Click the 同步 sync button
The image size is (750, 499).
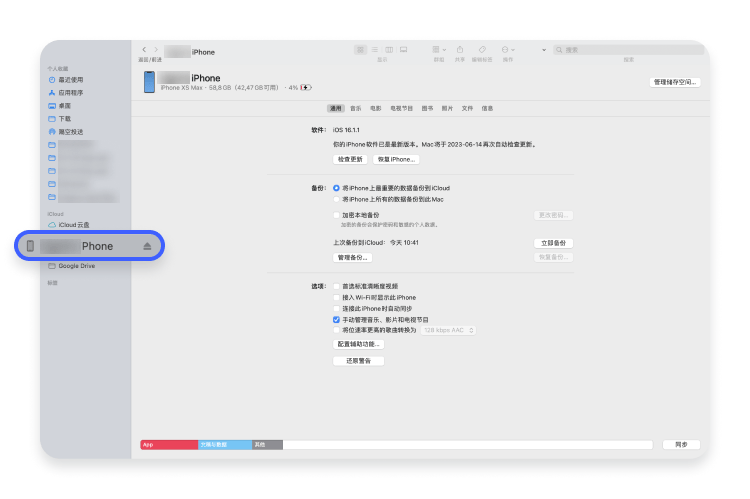coord(681,444)
